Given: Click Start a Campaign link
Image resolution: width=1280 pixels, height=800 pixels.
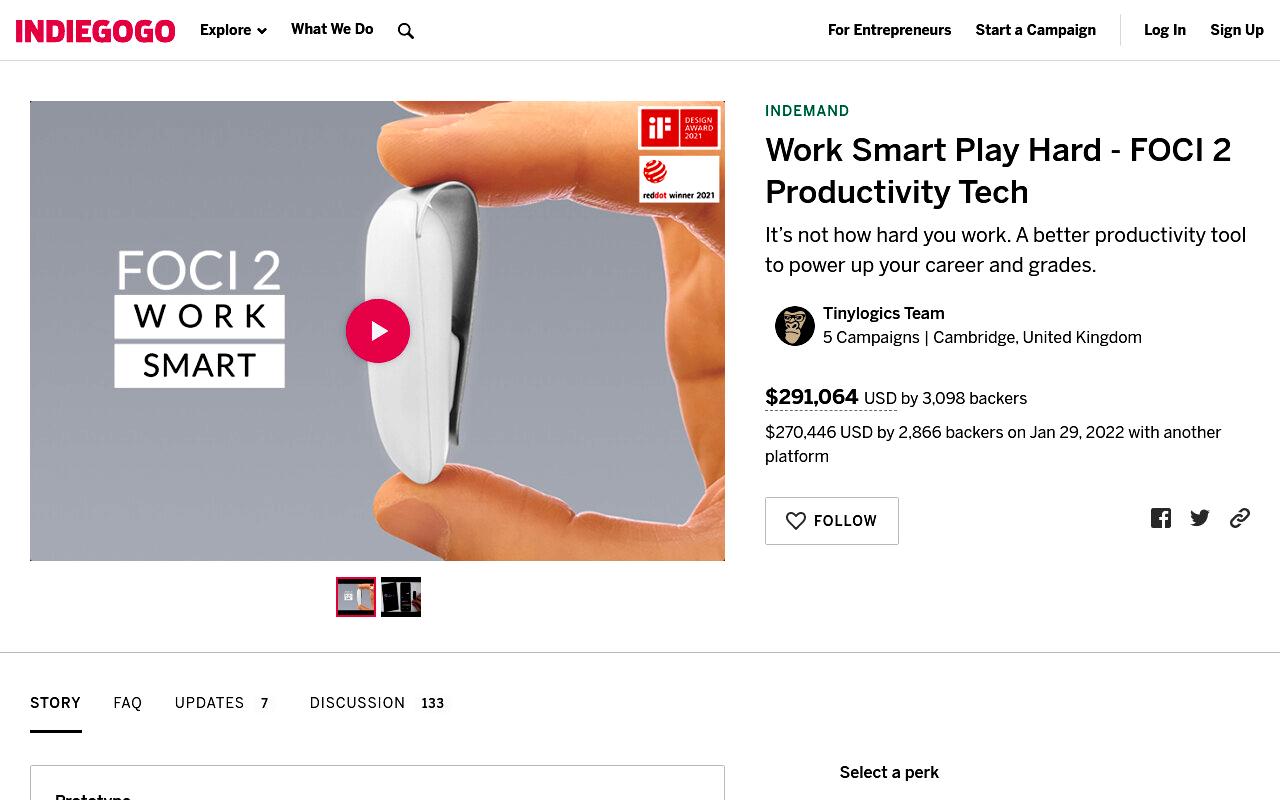Looking at the screenshot, I should [x=1036, y=30].
